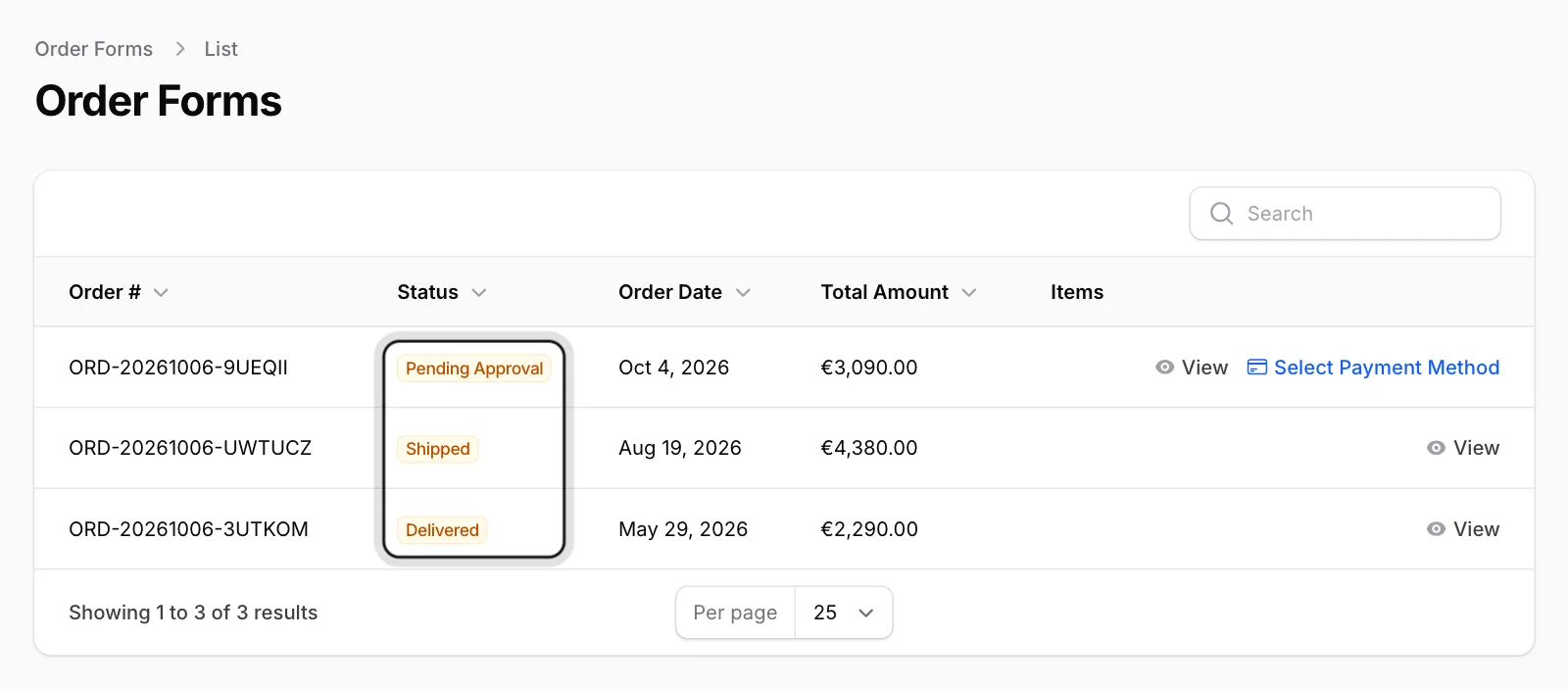The image size is (1568, 689).
Task: Select Payment Method for the pending order
Action: pyautogui.click(x=1373, y=368)
